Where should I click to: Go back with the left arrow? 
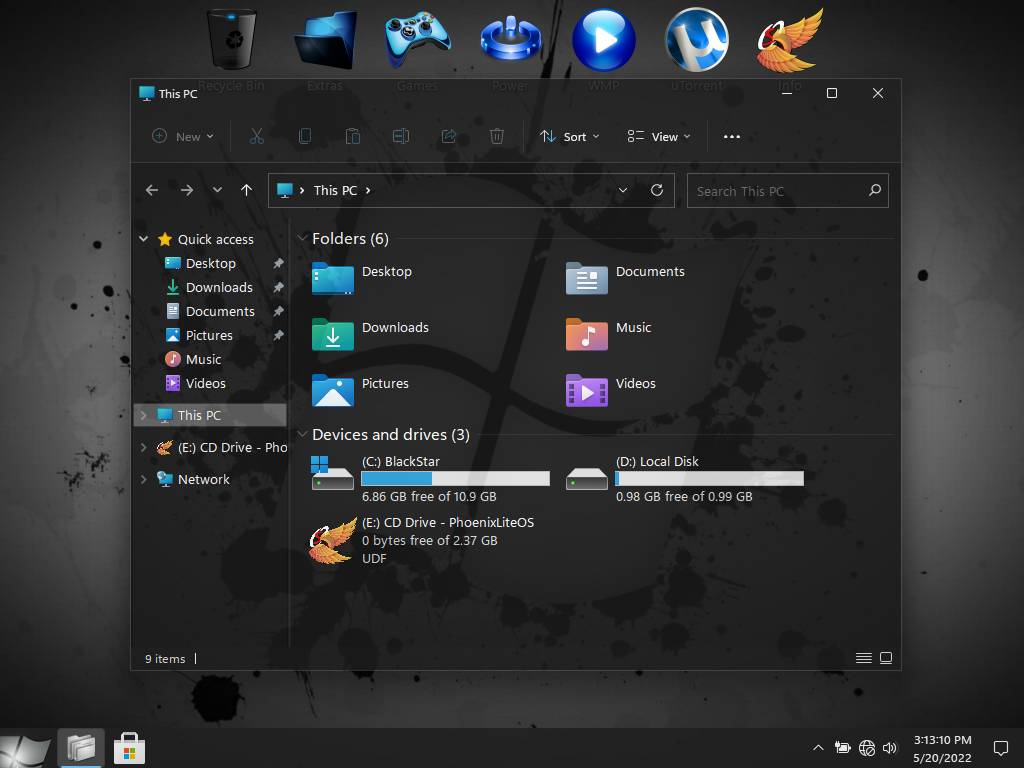[152, 190]
